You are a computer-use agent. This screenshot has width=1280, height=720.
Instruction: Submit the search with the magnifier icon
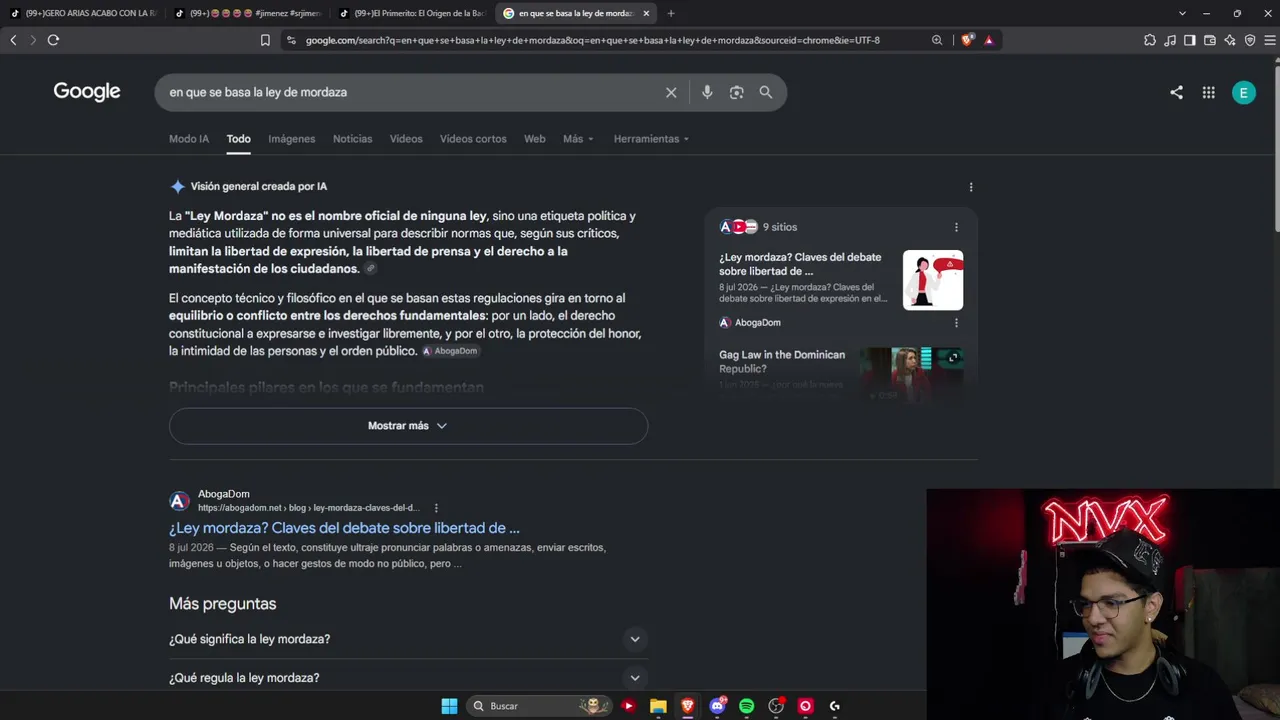(766, 92)
